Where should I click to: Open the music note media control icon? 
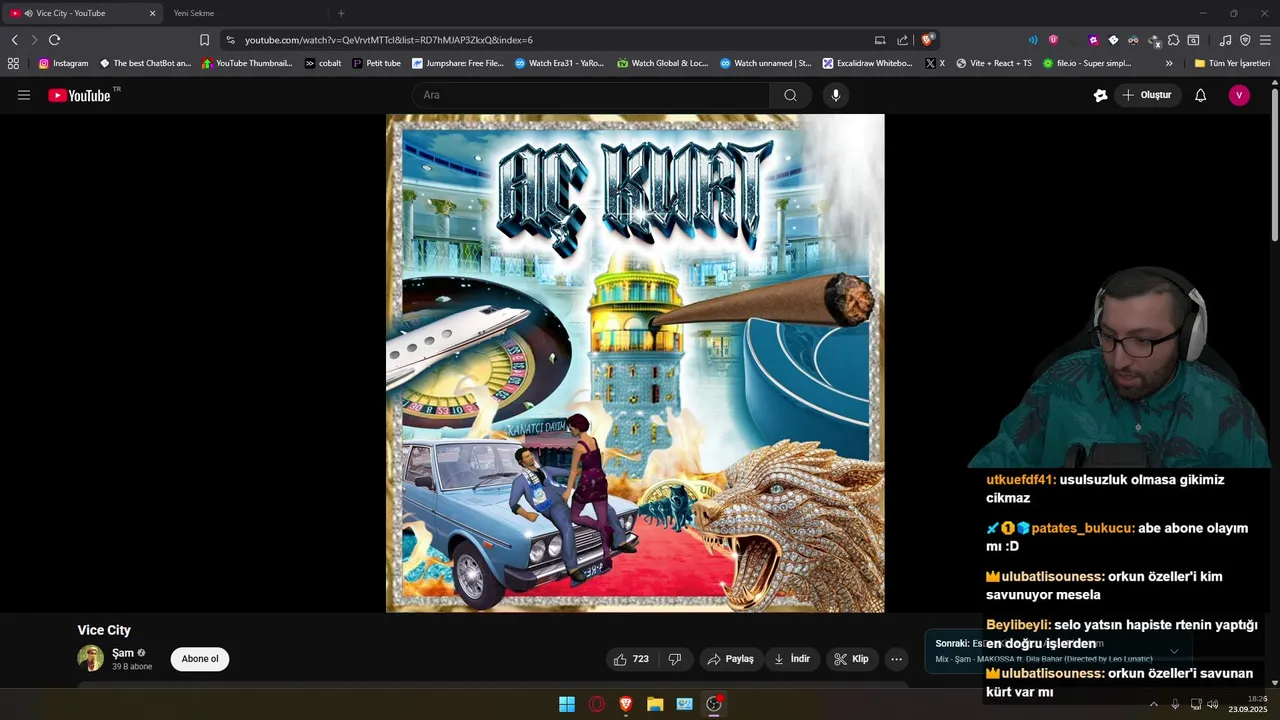click(x=1225, y=40)
